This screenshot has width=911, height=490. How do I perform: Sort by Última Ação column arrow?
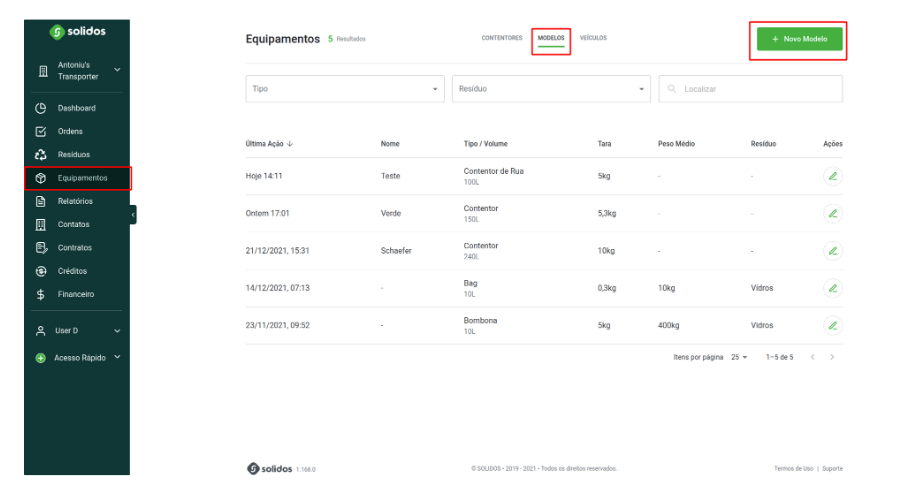pos(289,144)
